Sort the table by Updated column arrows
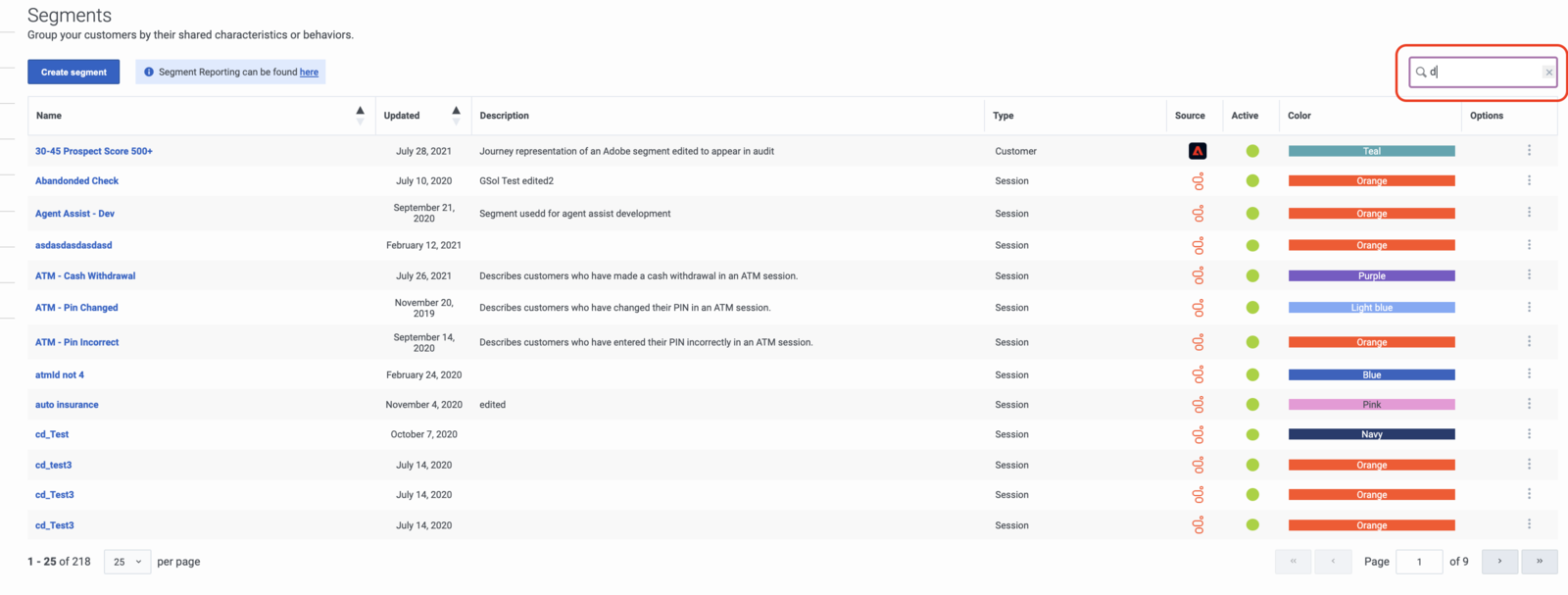This screenshot has width=1568, height=595. pos(456,116)
